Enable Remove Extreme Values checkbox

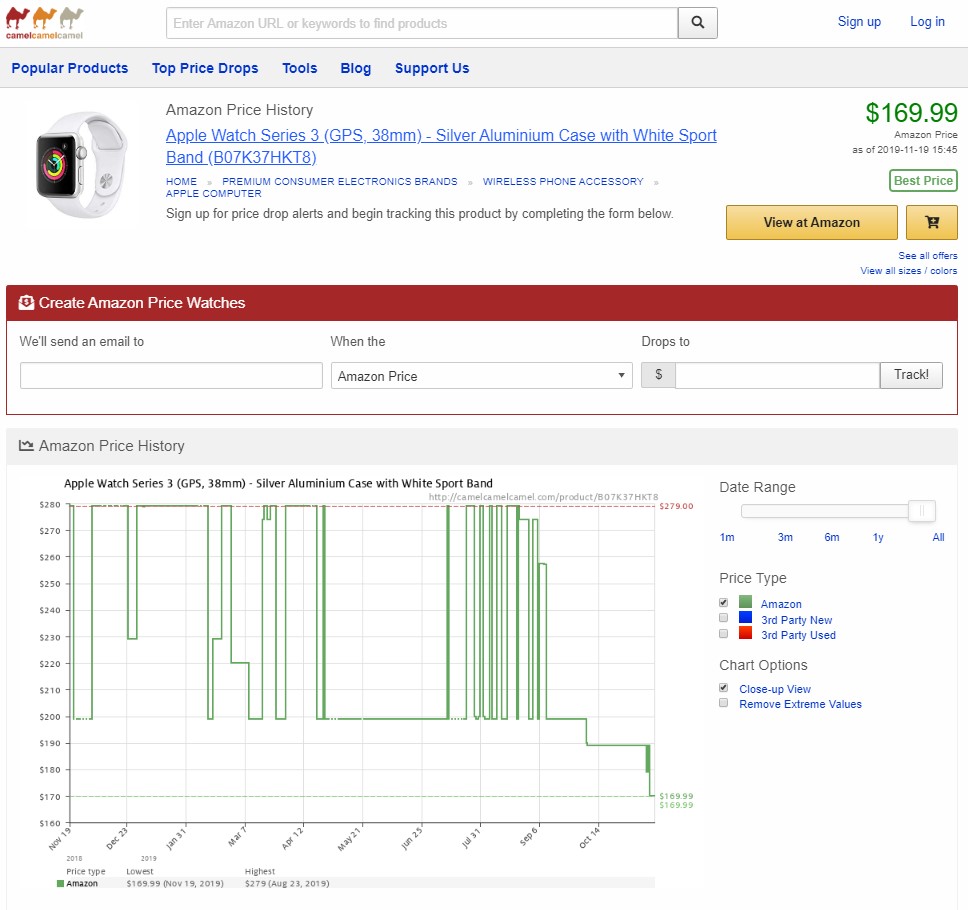click(724, 703)
